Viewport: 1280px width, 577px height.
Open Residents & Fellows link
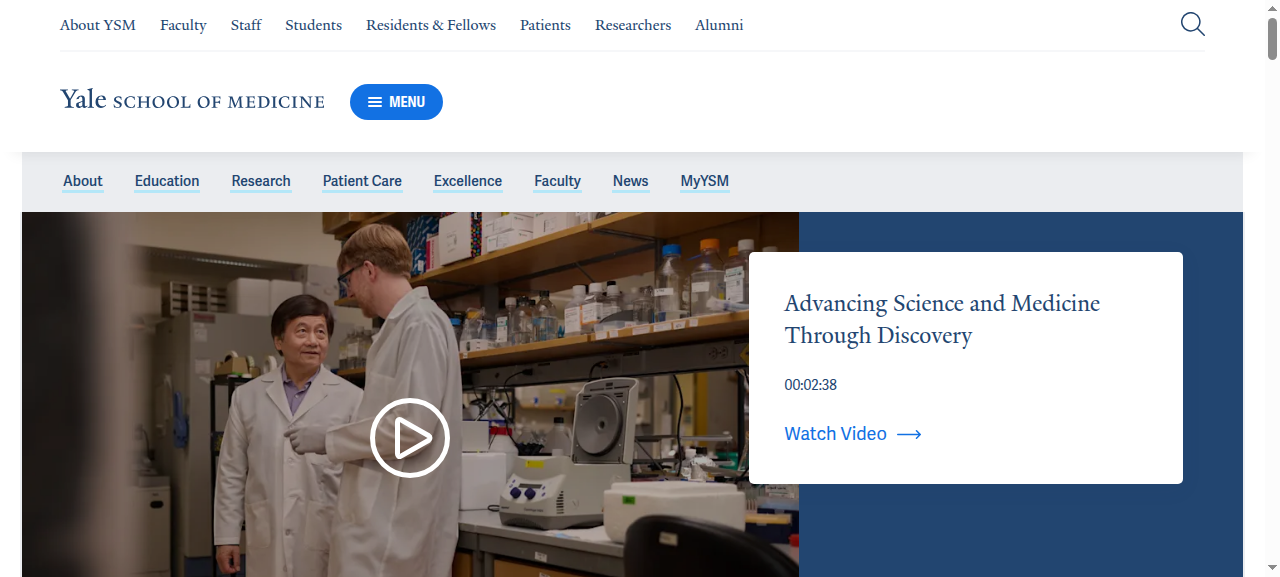431,25
